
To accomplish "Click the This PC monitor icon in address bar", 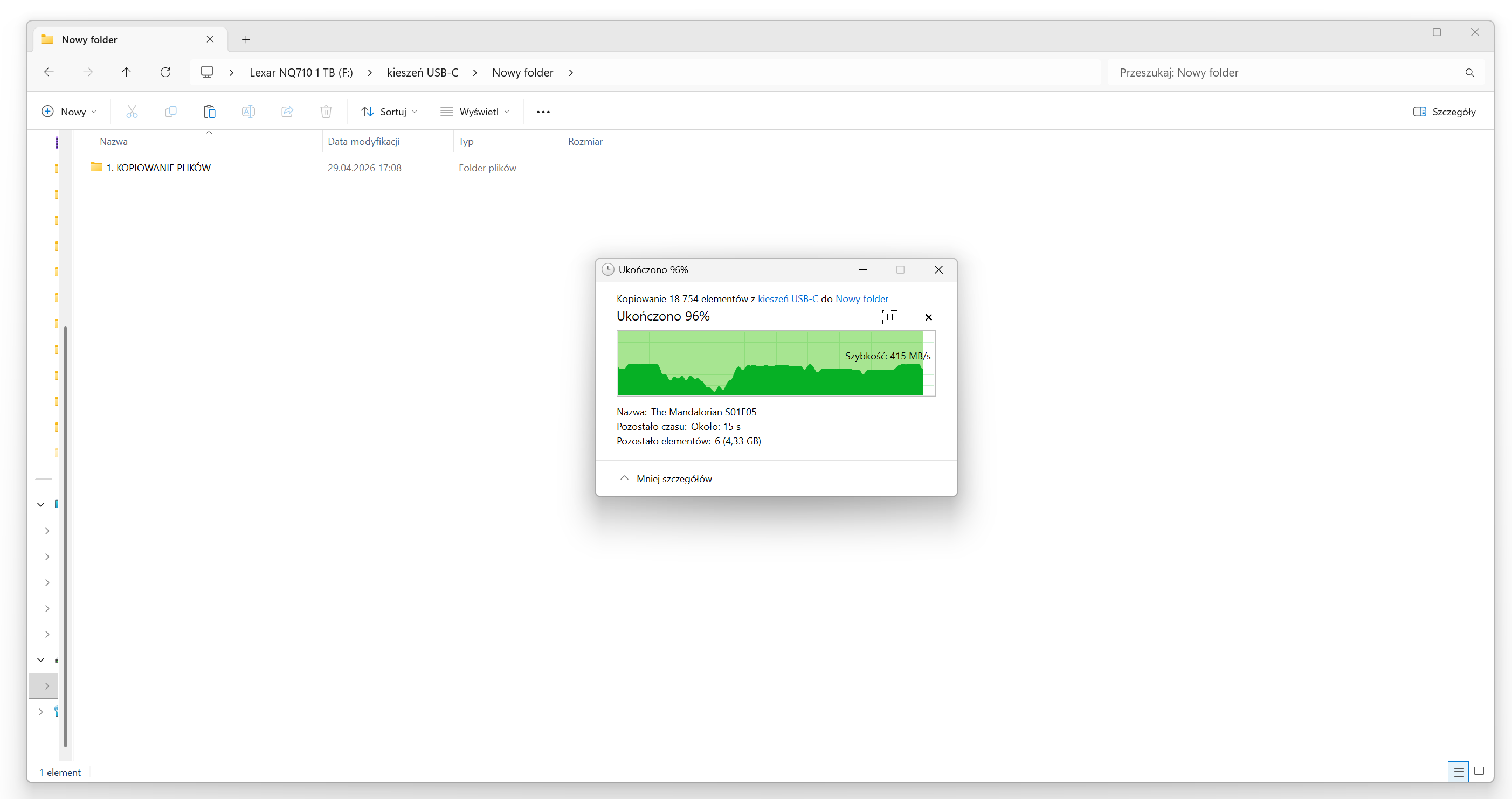I will coord(206,72).
